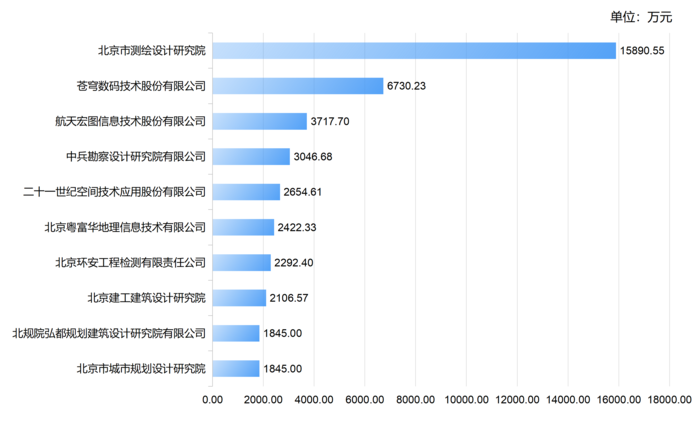Click the bar valued 2292.40

point(242,263)
